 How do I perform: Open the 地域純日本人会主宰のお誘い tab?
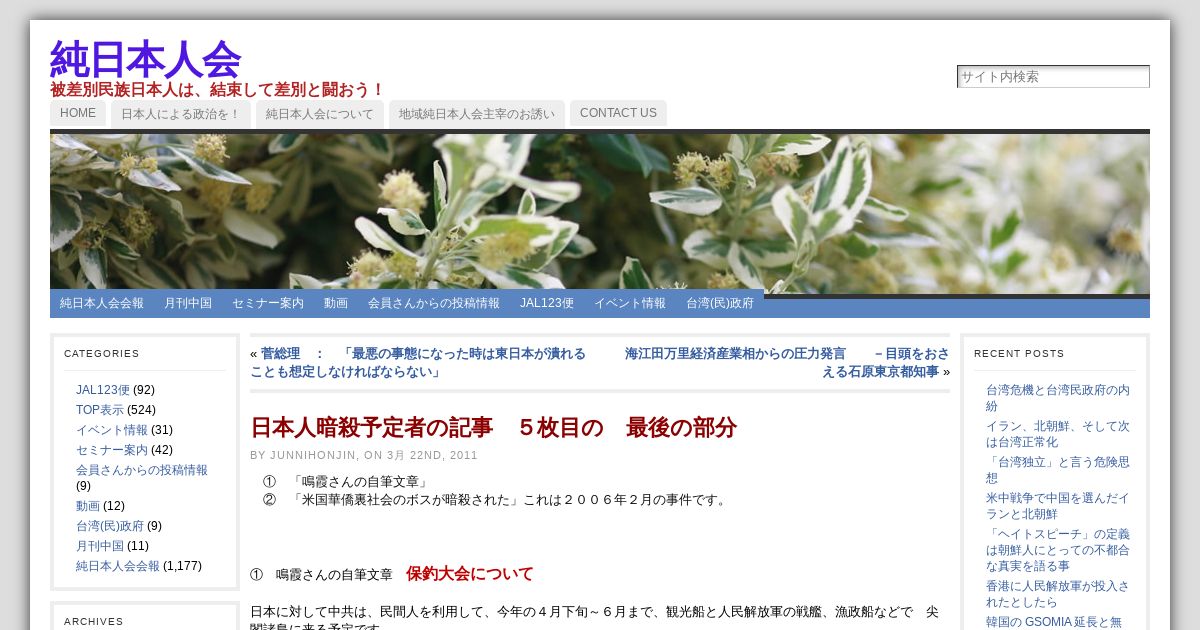pyautogui.click(x=477, y=114)
